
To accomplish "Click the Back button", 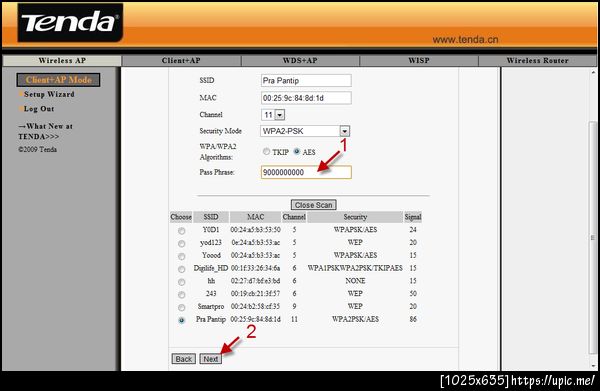I will click(x=184, y=359).
